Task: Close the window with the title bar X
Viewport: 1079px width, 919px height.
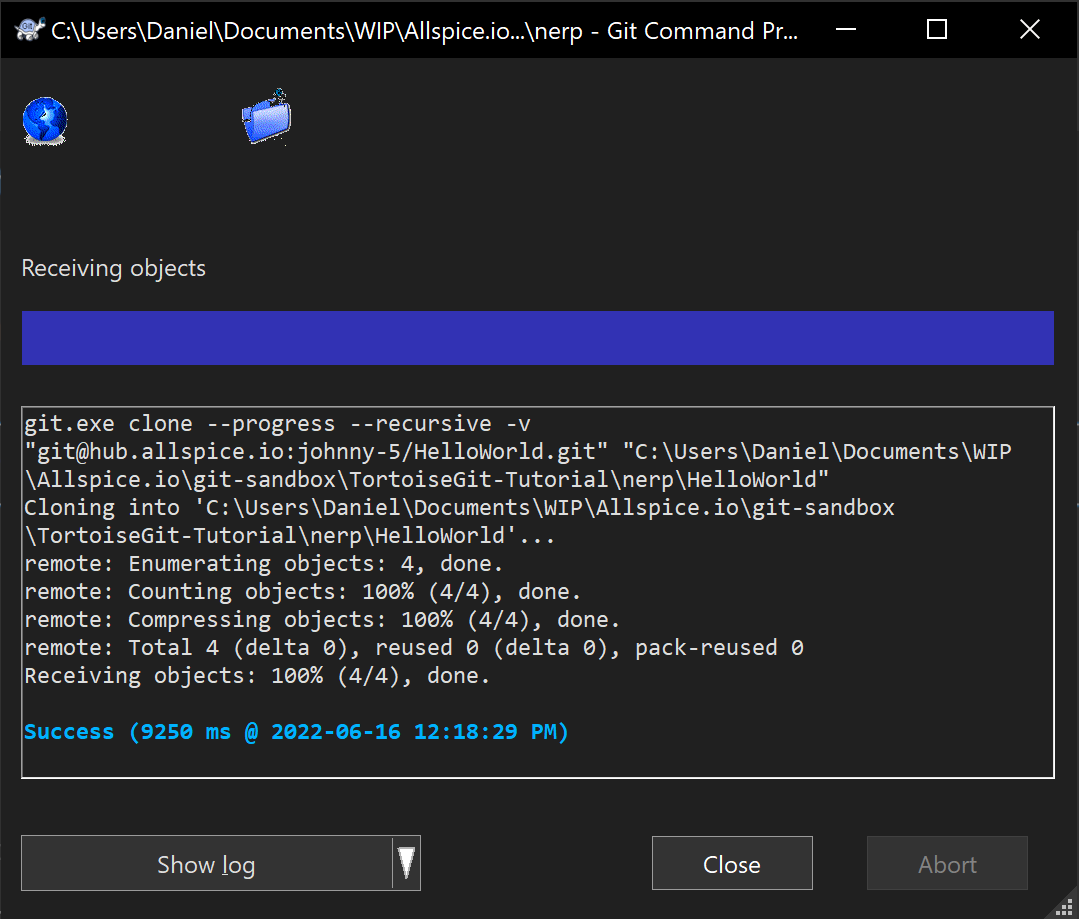Action: click(x=1029, y=30)
